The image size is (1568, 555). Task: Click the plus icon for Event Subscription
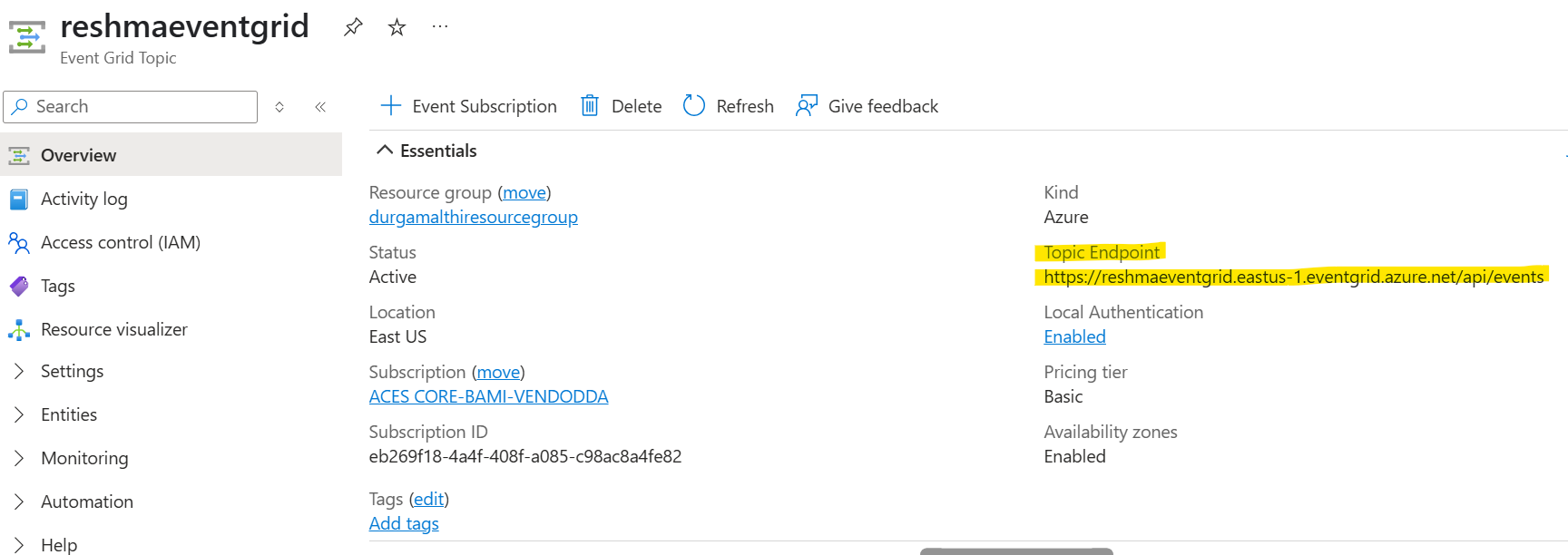pos(390,106)
